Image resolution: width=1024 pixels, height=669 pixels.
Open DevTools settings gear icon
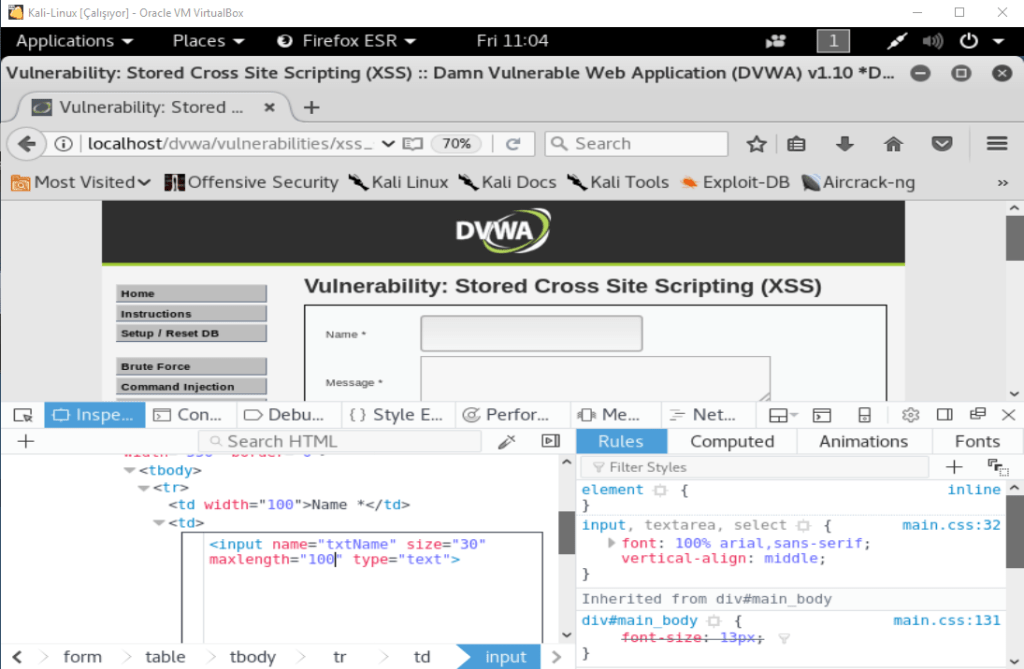tap(910, 415)
